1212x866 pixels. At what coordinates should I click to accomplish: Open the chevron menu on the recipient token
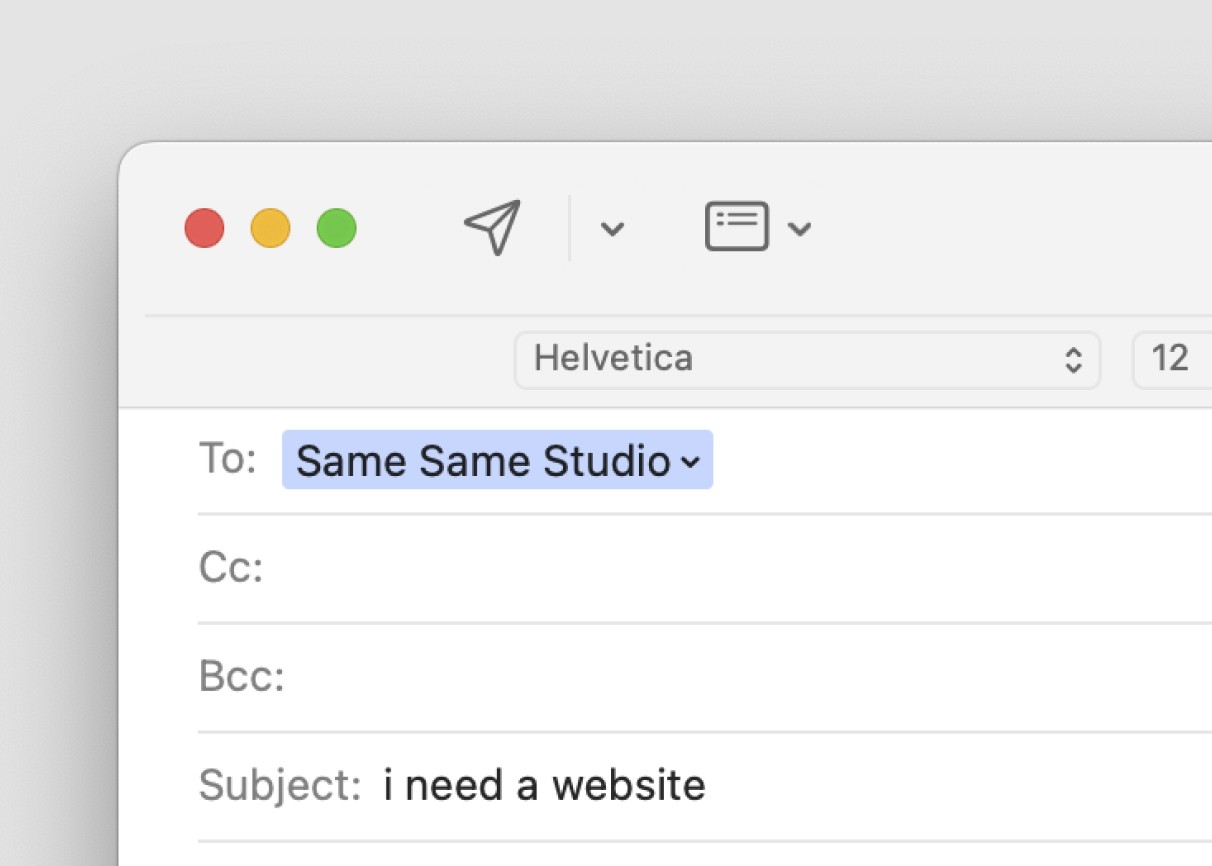[690, 462]
